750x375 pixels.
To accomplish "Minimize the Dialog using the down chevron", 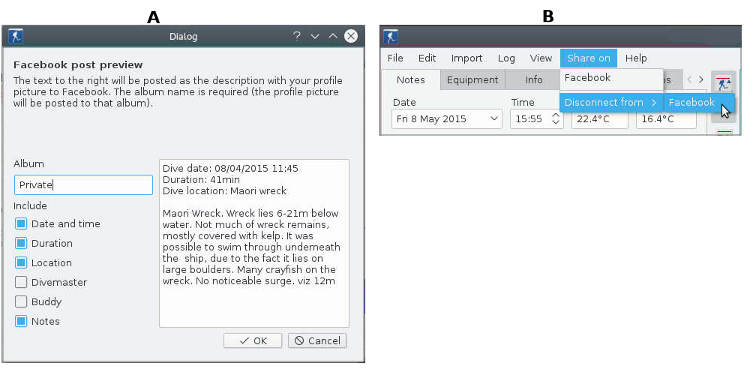I will point(315,37).
